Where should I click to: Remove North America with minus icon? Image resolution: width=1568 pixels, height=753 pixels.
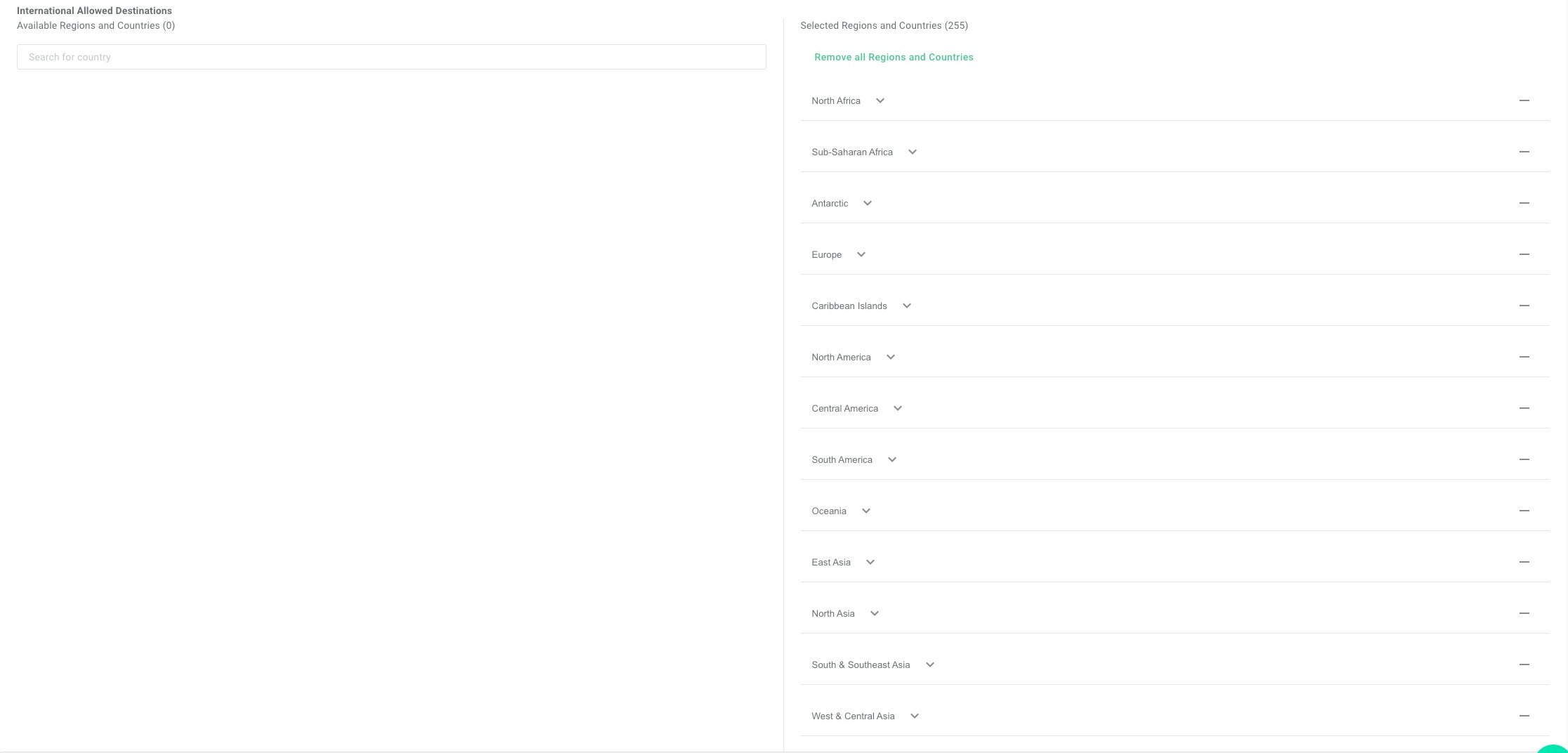pos(1524,357)
